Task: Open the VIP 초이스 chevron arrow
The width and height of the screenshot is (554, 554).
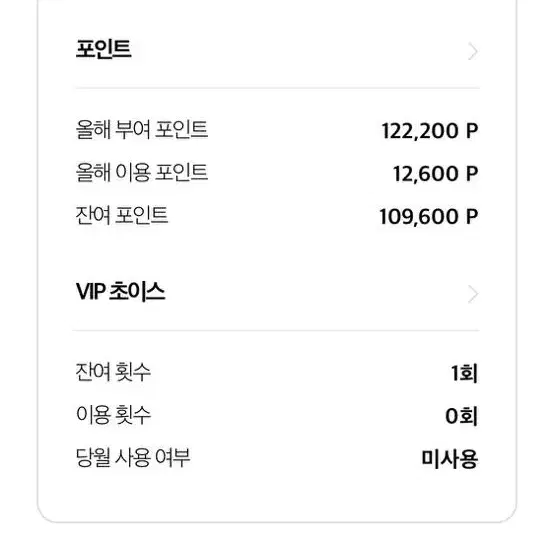Action: pyautogui.click(x=473, y=294)
